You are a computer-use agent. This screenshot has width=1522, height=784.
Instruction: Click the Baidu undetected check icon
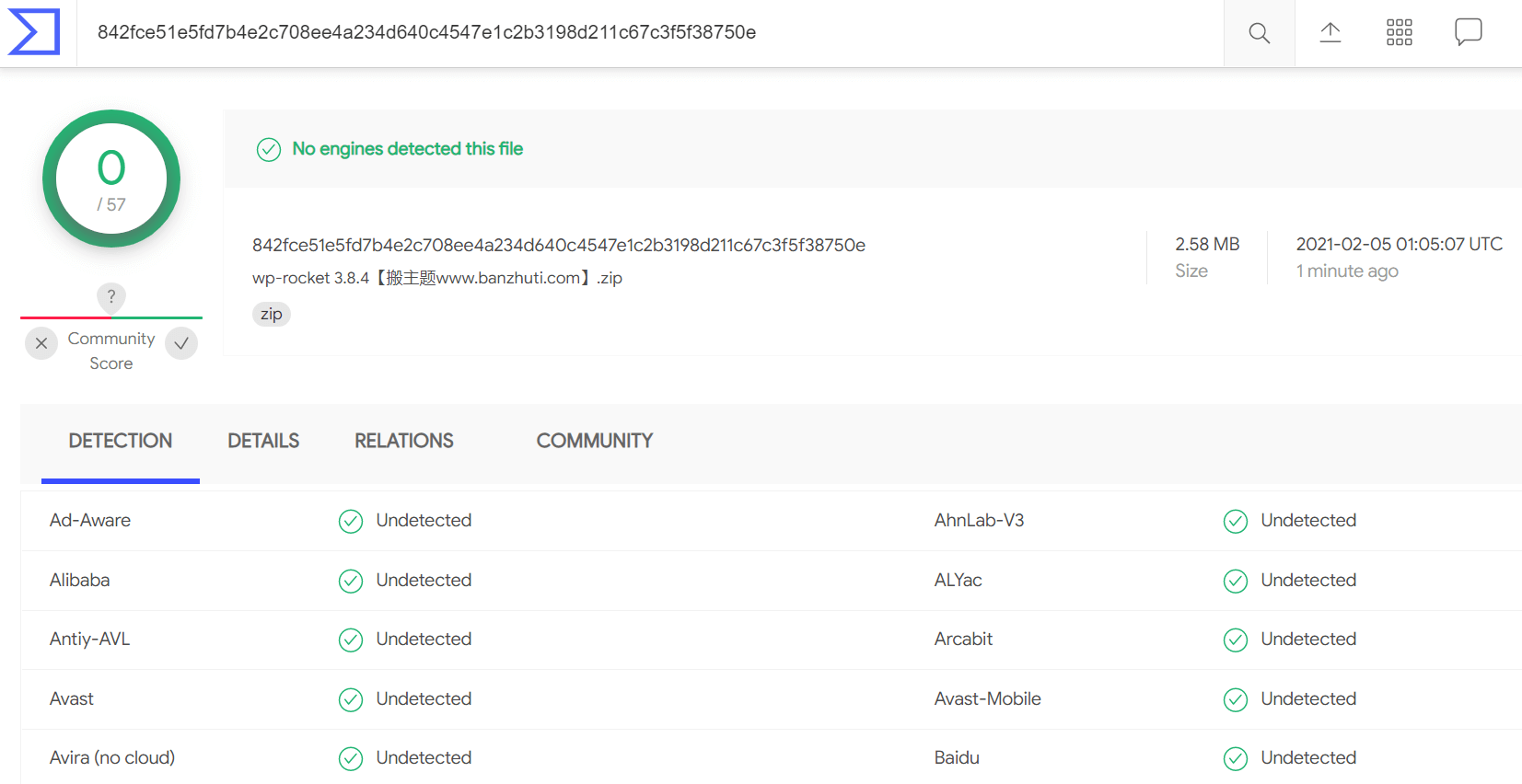[1236, 759]
